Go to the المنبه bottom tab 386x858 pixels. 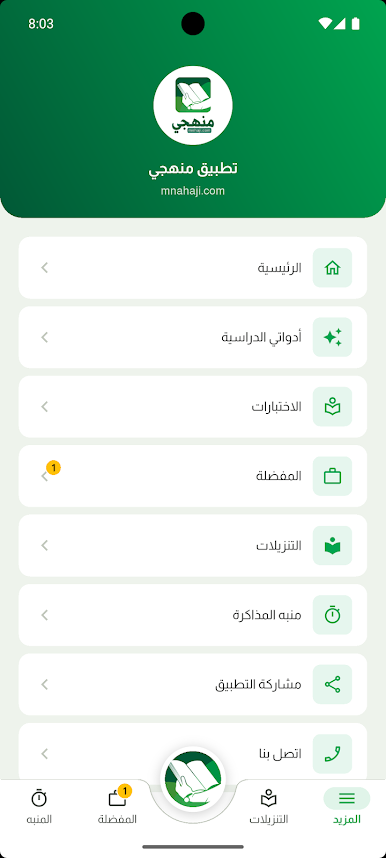tap(39, 807)
